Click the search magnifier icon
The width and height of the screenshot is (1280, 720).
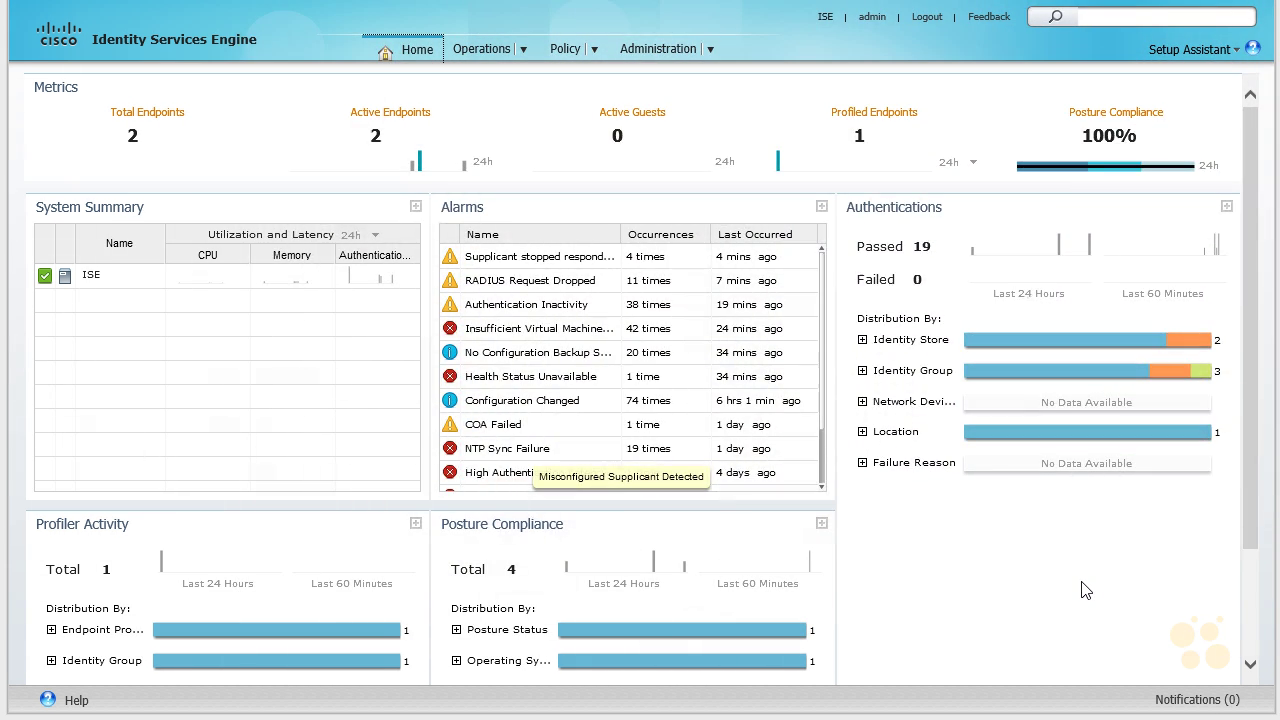(x=1055, y=17)
